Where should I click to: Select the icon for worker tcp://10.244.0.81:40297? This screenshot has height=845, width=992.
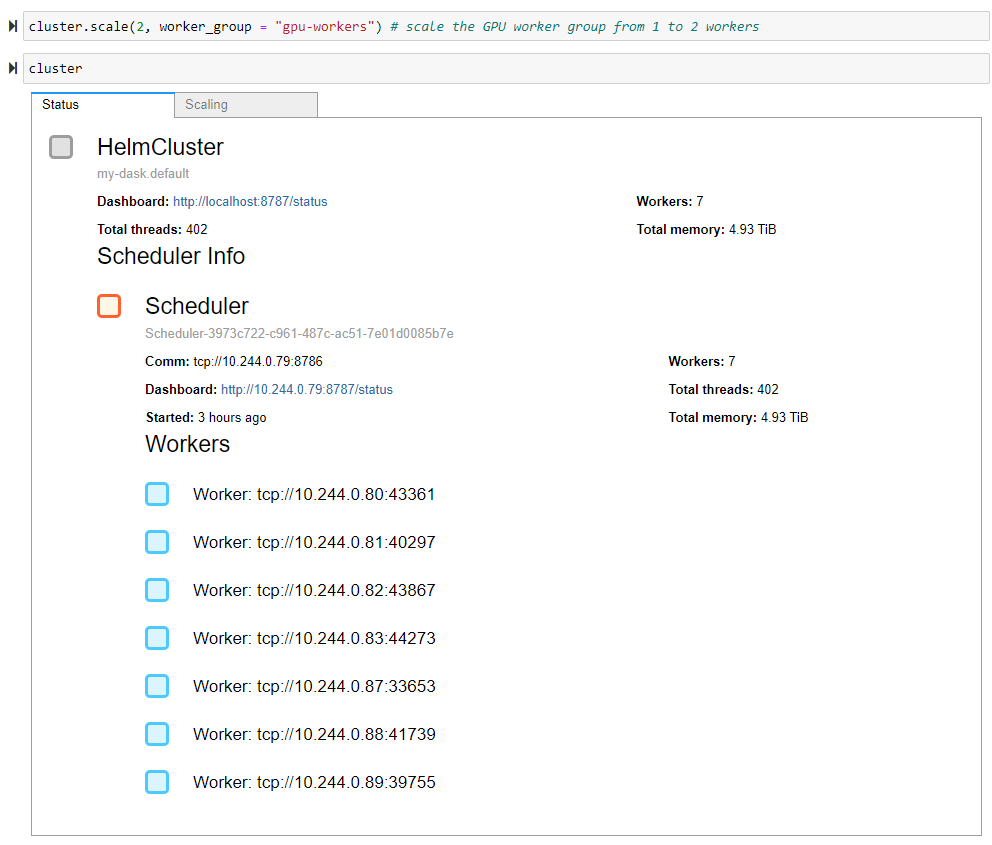point(157,541)
